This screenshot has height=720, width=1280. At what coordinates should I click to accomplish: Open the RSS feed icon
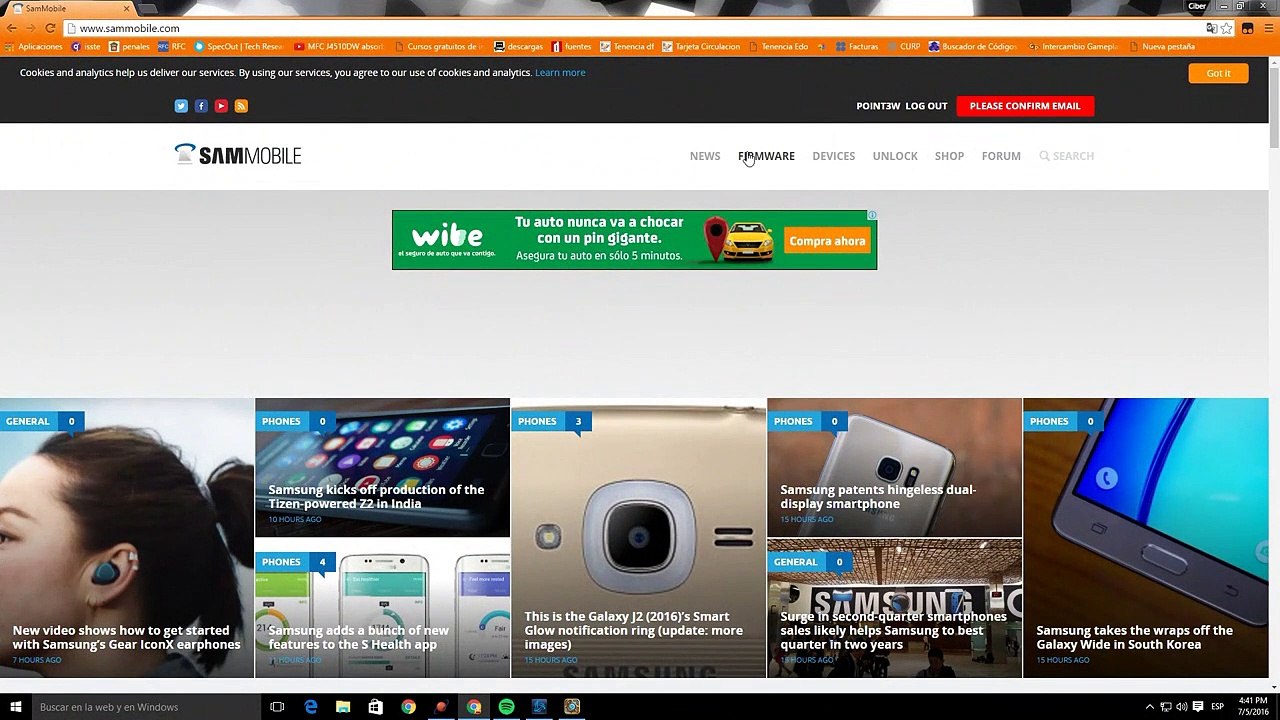coord(241,106)
